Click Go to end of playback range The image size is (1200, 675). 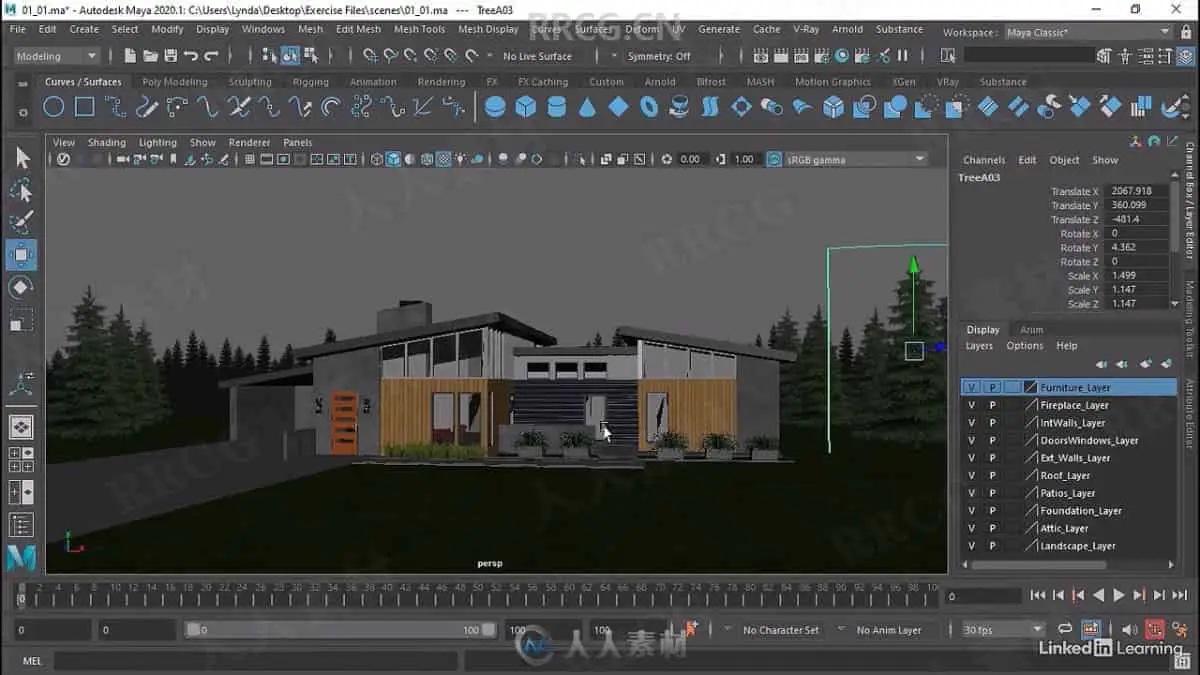pos(1178,595)
